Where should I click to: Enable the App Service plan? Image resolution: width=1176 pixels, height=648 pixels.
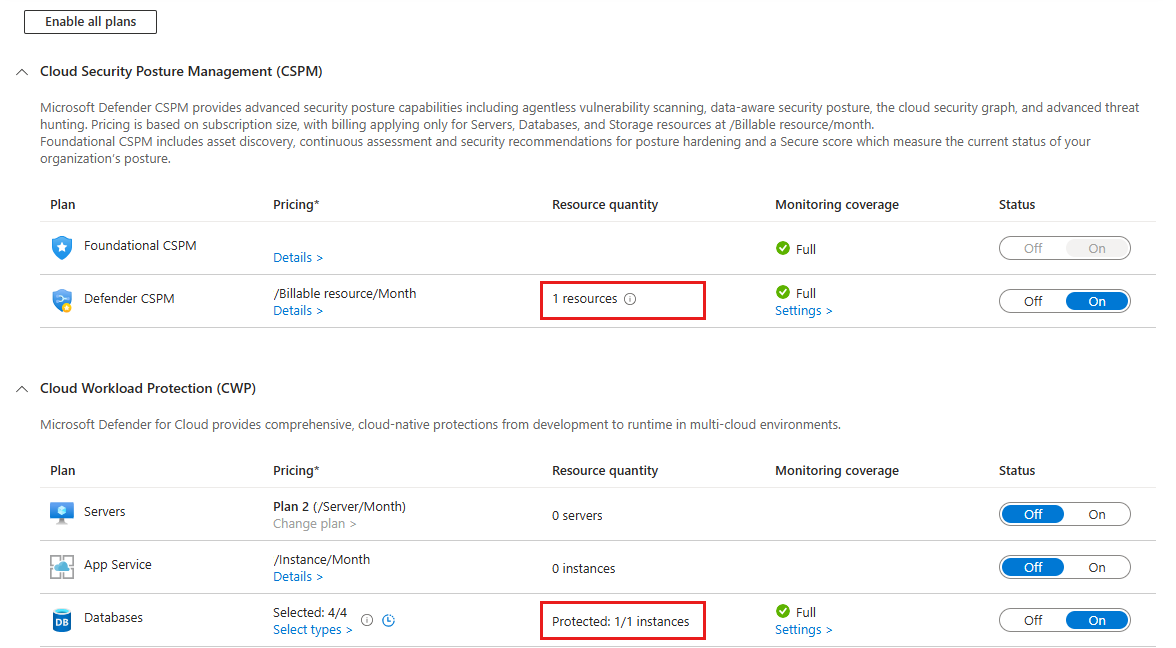click(1096, 568)
